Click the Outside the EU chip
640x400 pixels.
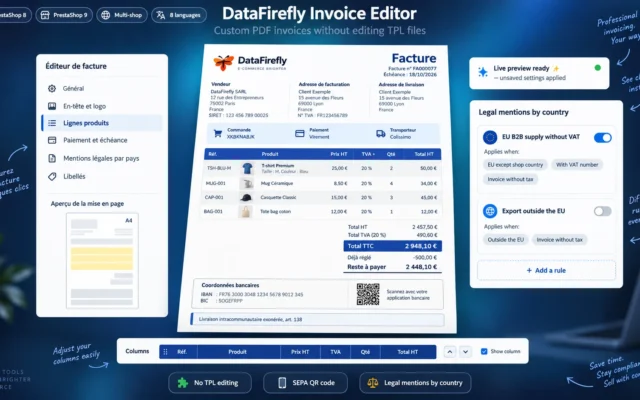506,240
